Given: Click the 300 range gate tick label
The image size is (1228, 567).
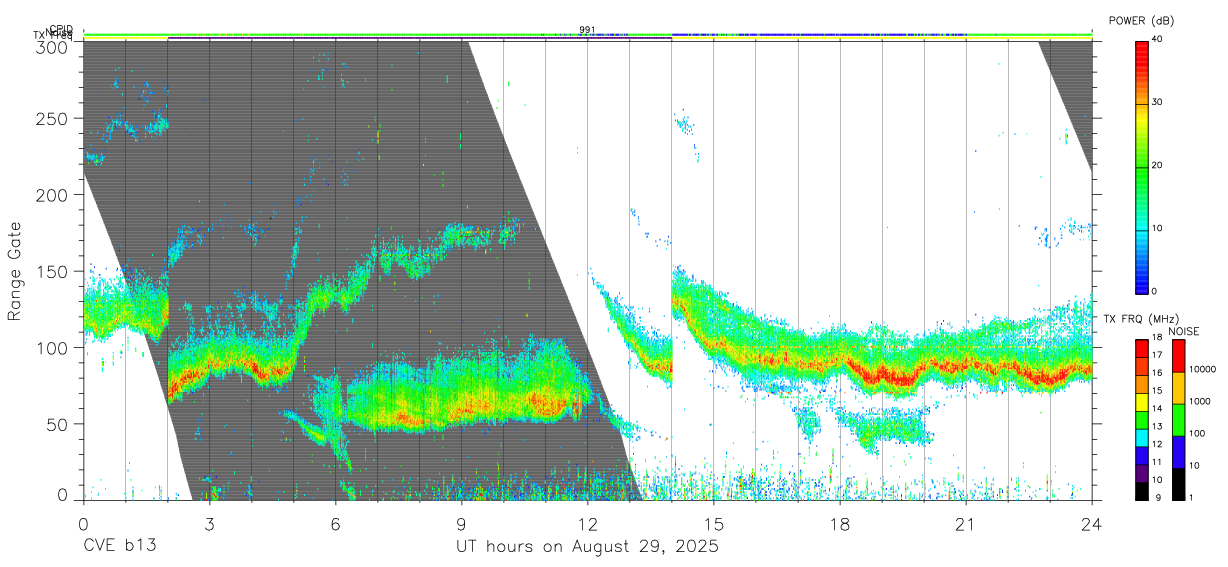Looking at the screenshot, I should coord(52,47).
